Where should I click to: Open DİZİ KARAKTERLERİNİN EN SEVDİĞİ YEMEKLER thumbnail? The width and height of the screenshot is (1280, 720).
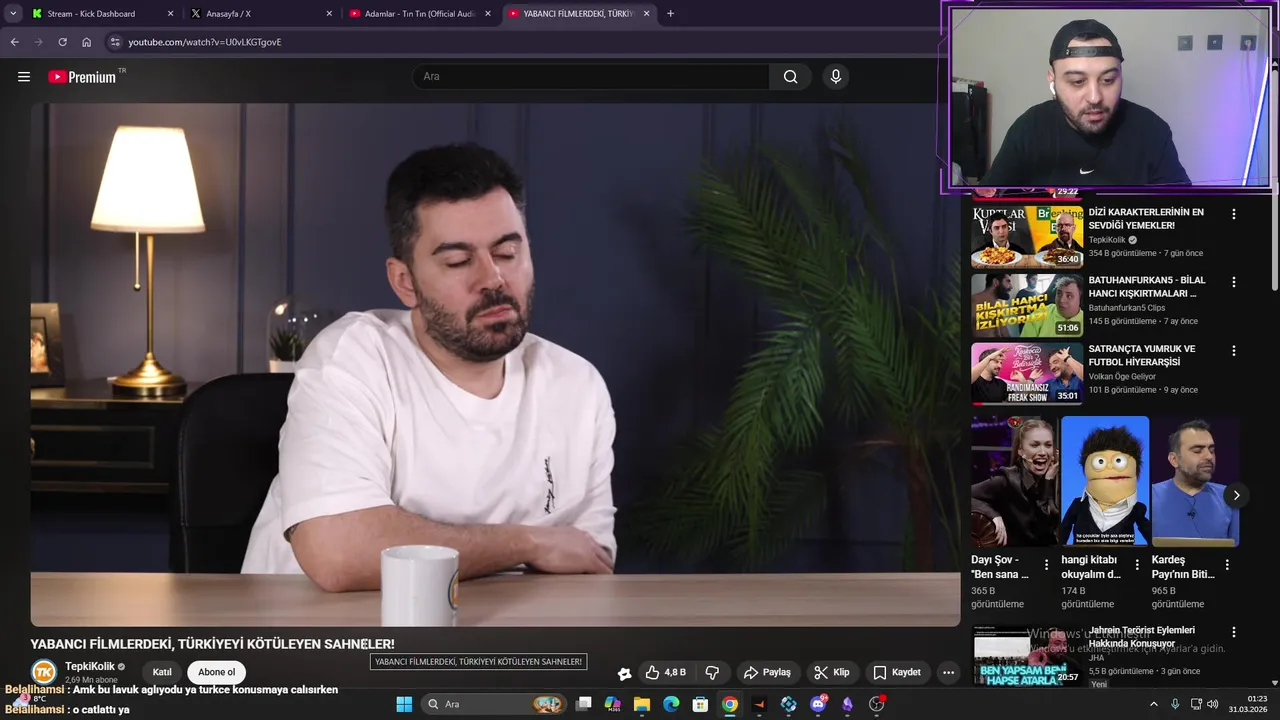(1027, 237)
